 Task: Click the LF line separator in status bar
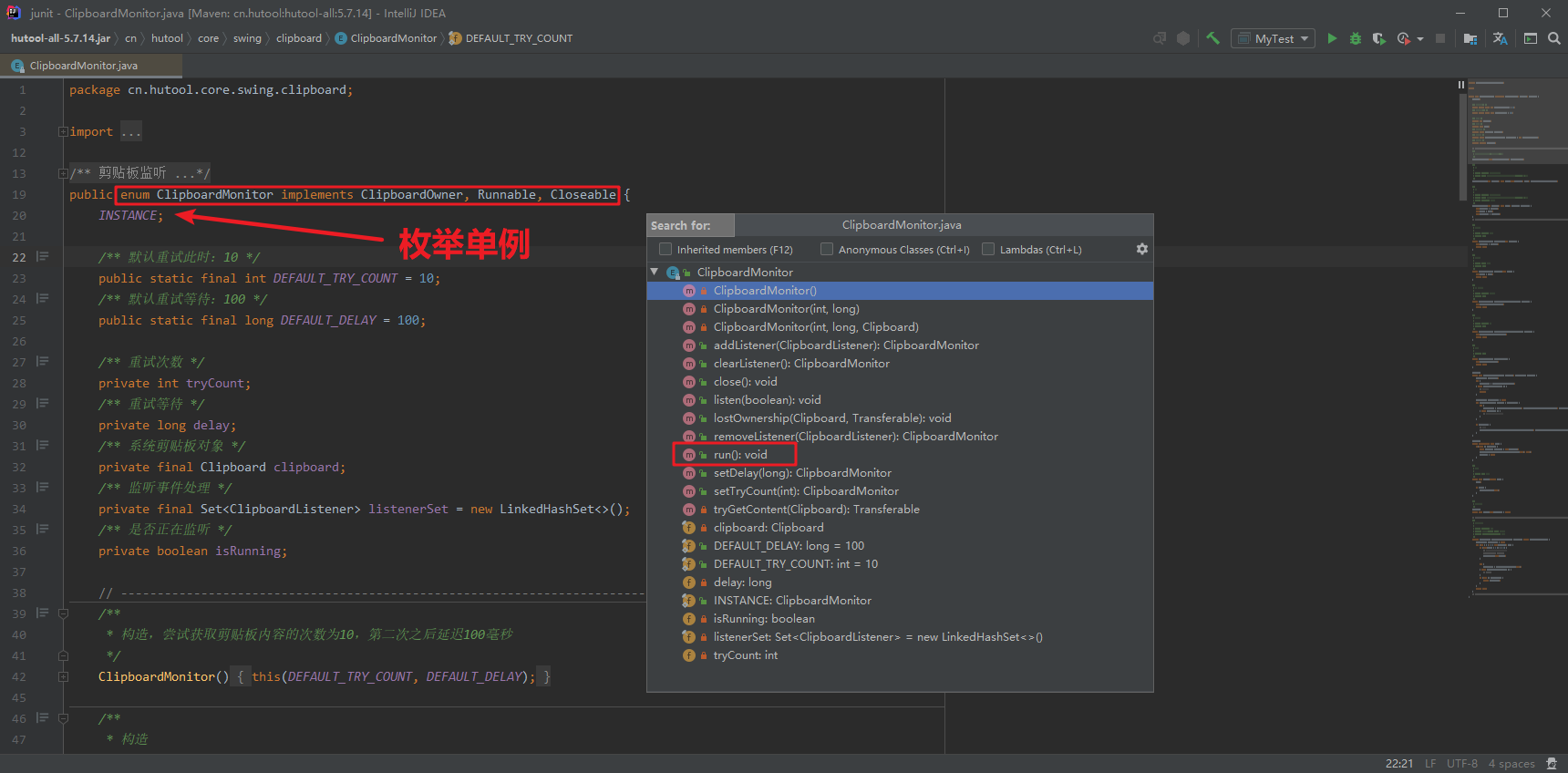click(1430, 764)
